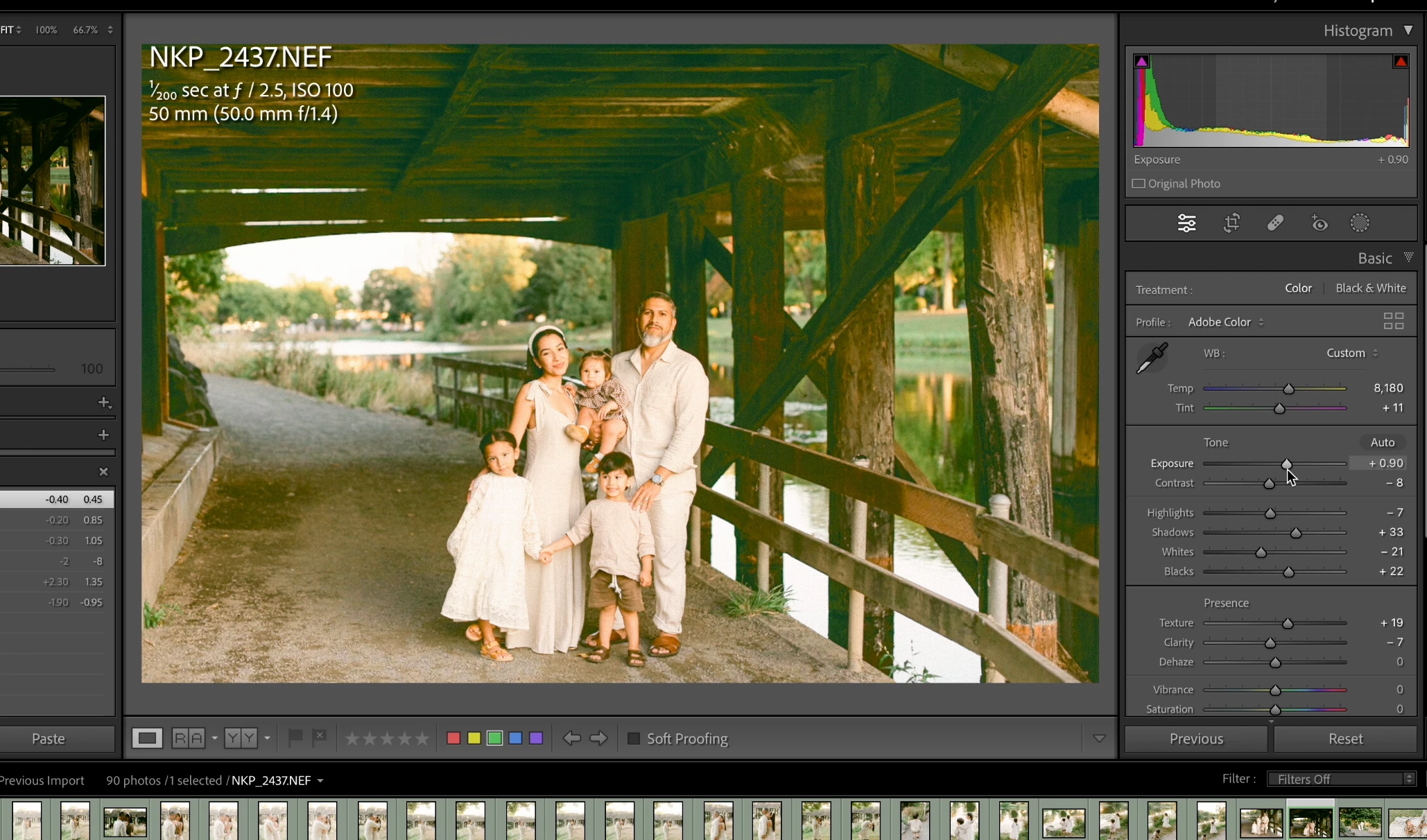Enable Soft Proofing checkbox
1427x840 pixels.
(x=633, y=738)
